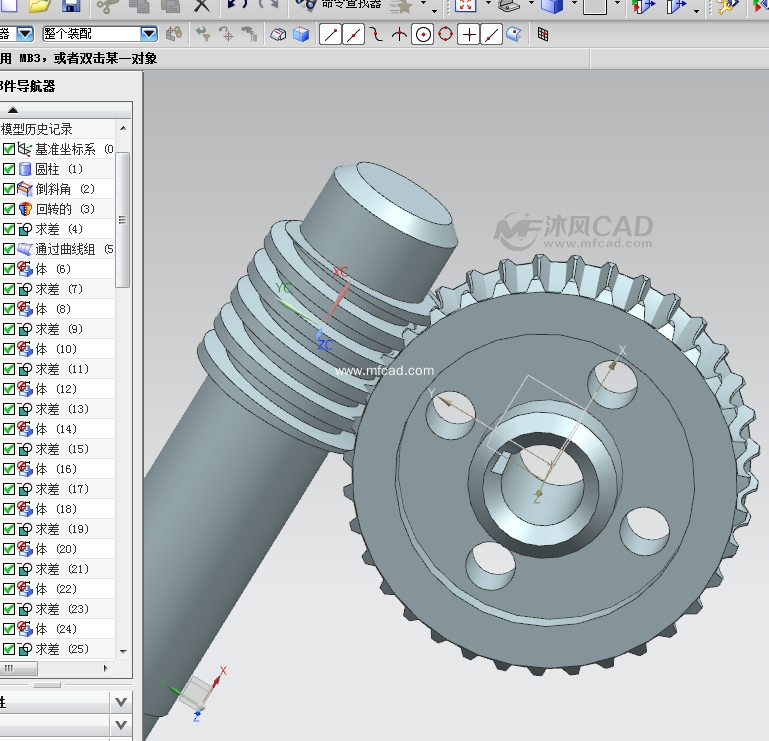769x741 pixels.
Task: Expand the second collapsed panel at bottom left
Action: 121,724
